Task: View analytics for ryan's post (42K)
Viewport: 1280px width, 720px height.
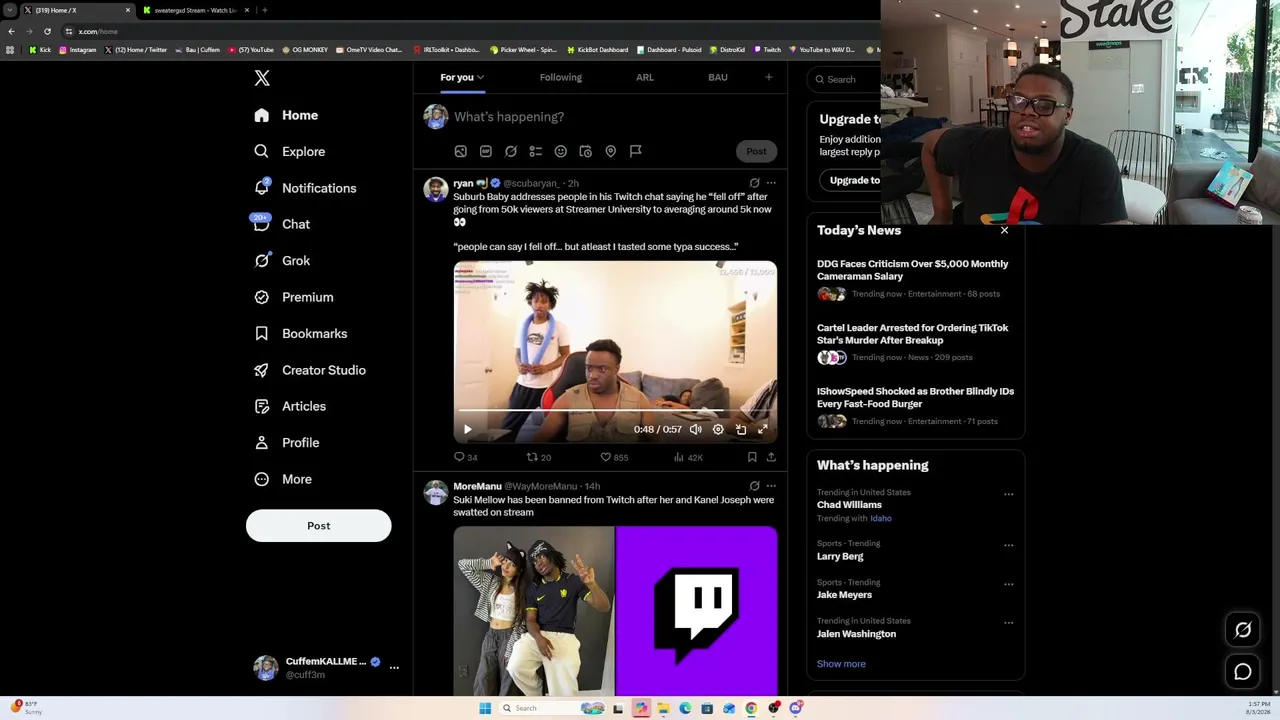Action: coord(688,457)
